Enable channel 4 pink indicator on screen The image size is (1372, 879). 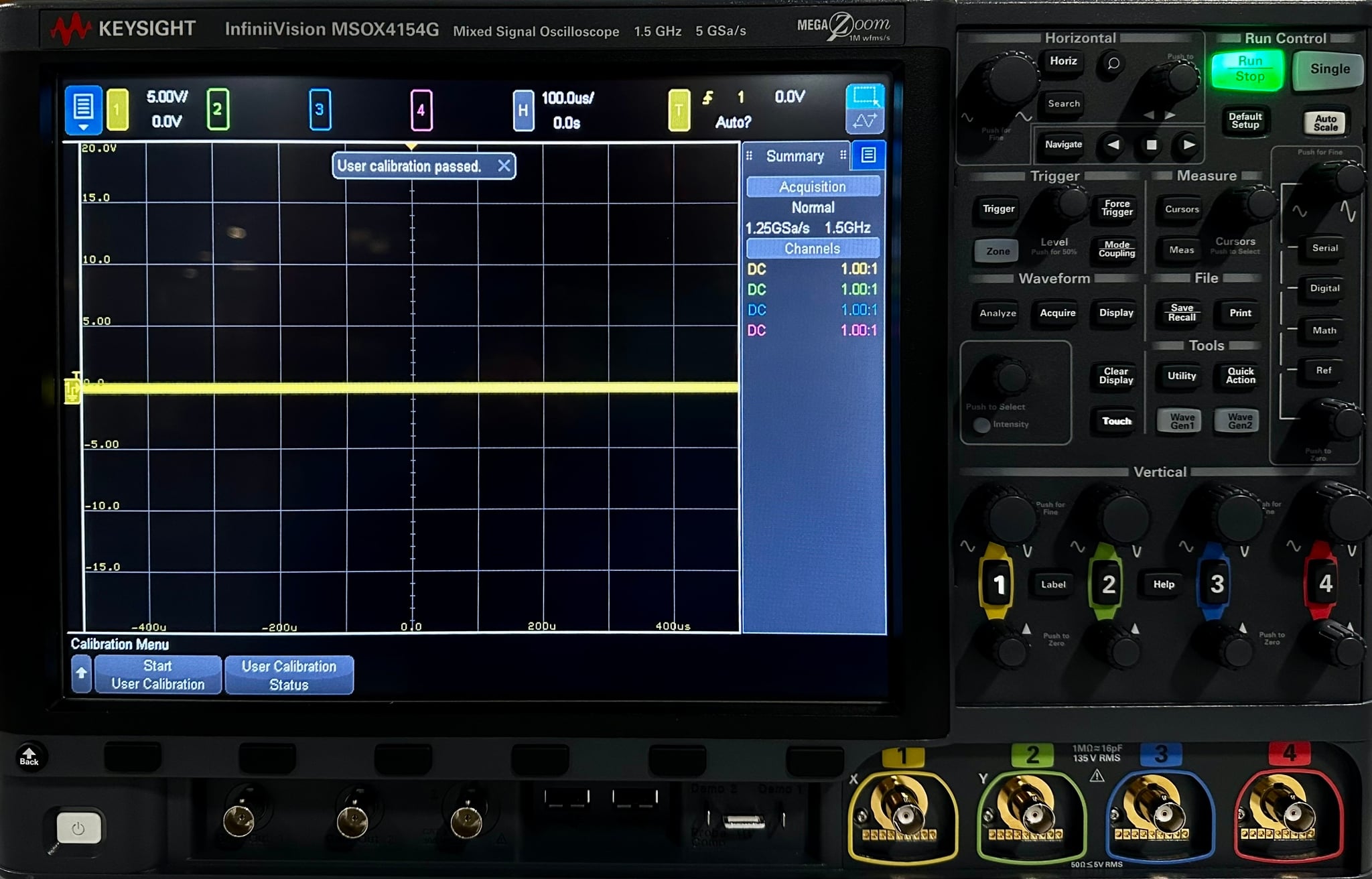pos(421,109)
